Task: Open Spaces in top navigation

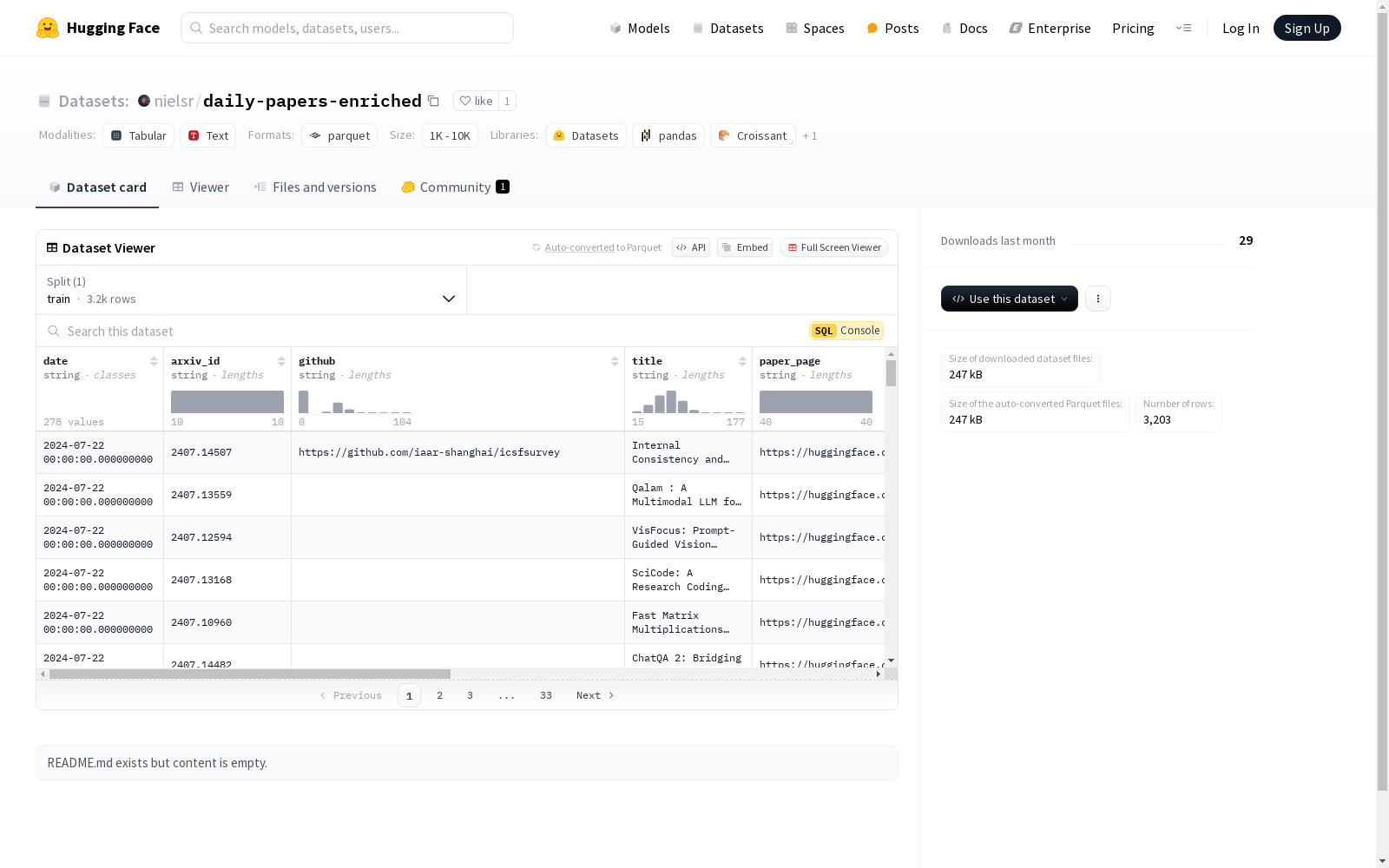Action: [815, 28]
